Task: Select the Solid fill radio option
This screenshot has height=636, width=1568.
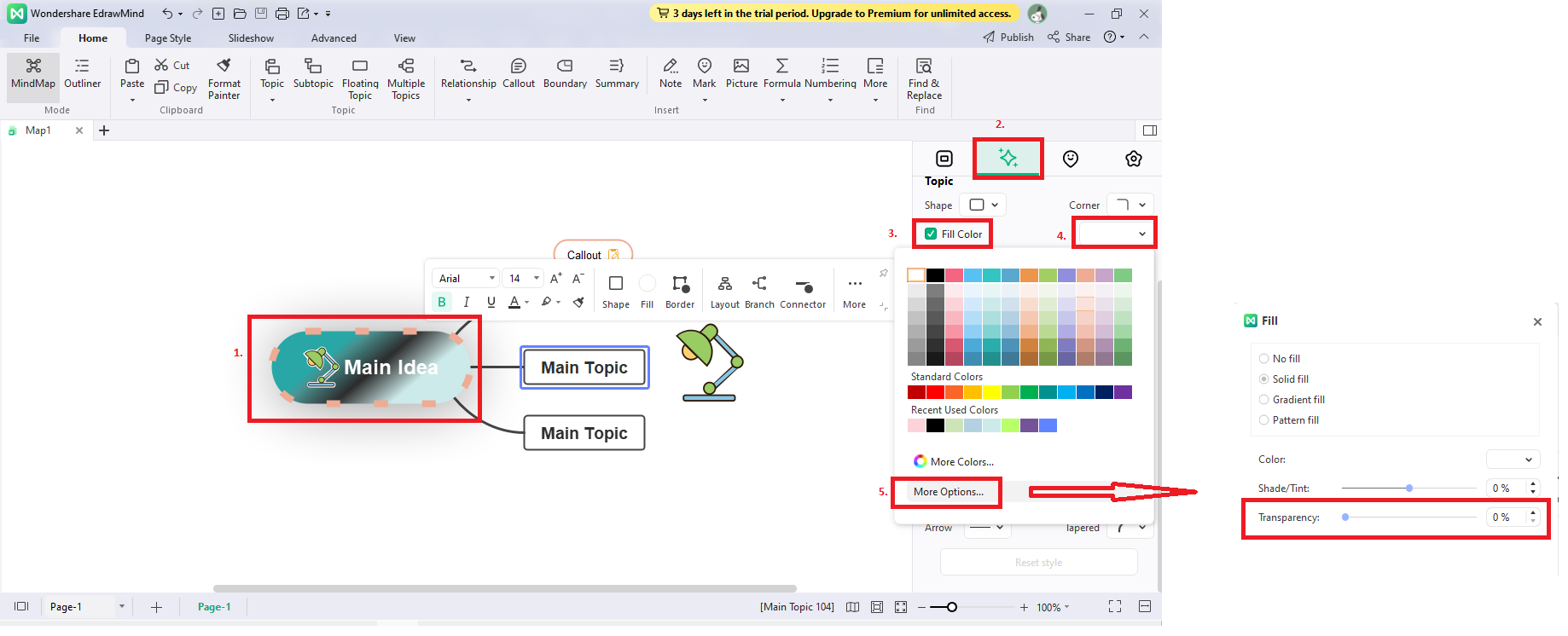Action: pos(1264,379)
